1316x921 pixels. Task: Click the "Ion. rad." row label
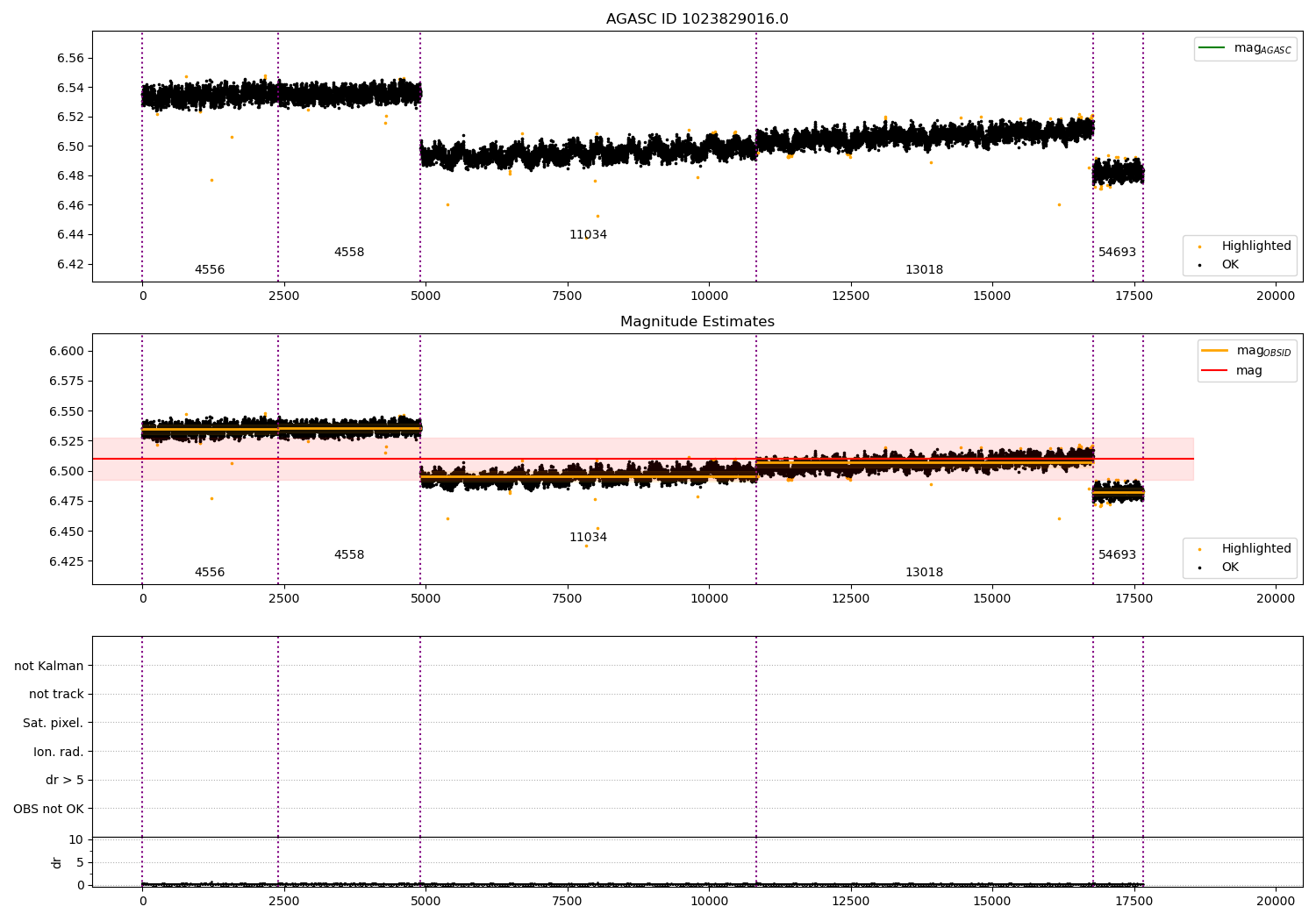click(59, 753)
